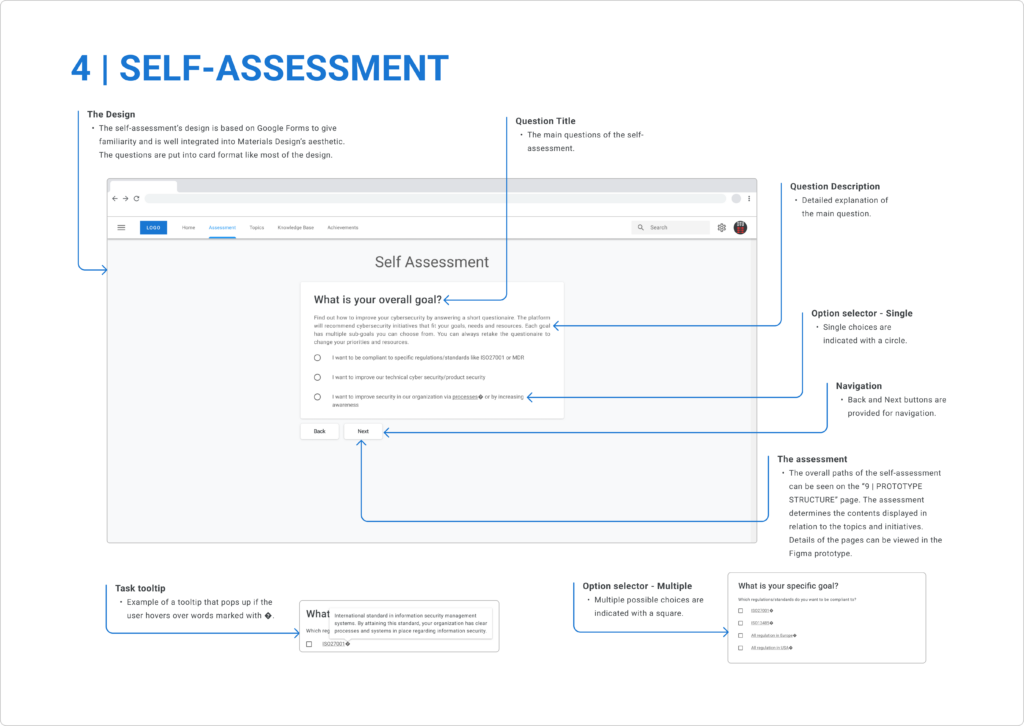Choose improve technical cyber security option
Image resolution: width=1024 pixels, height=726 pixels.
click(x=317, y=377)
